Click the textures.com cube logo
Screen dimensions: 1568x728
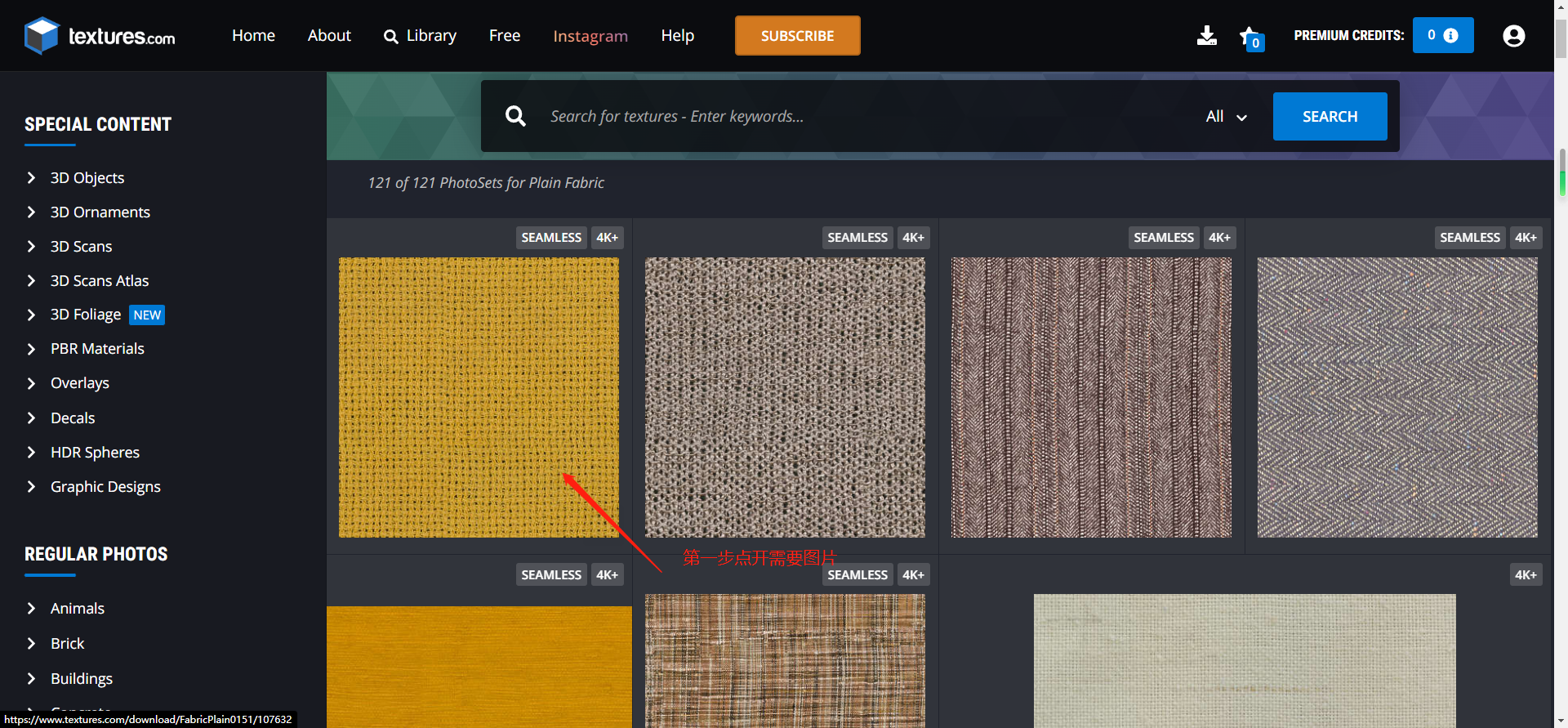[42, 36]
